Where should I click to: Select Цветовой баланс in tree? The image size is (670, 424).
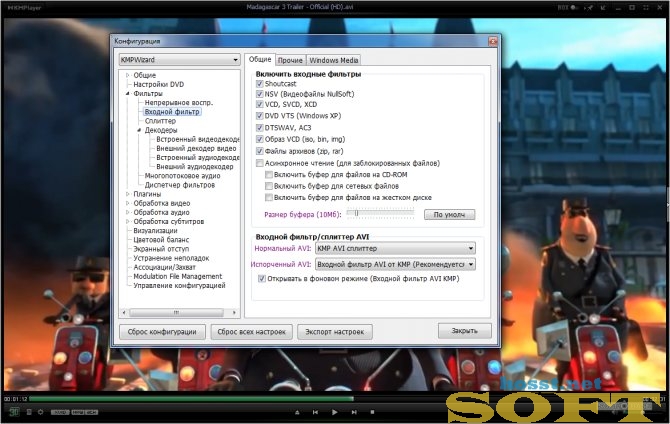click(161, 240)
